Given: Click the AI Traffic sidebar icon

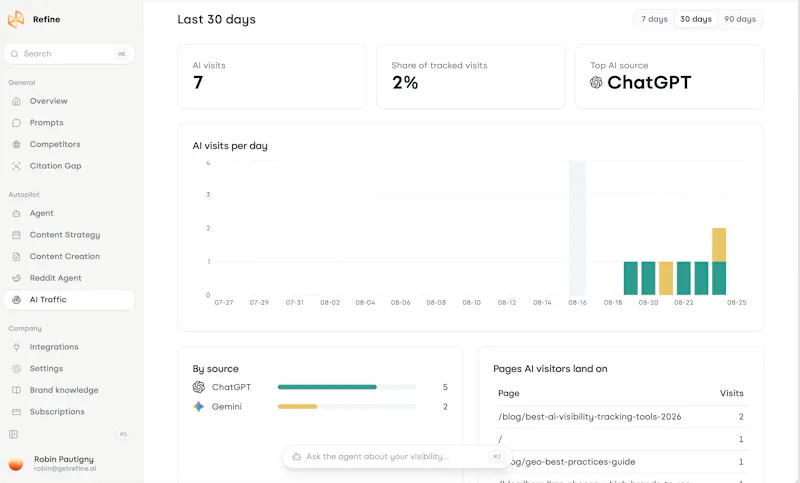Looking at the screenshot, I should [x=16, y=300].
